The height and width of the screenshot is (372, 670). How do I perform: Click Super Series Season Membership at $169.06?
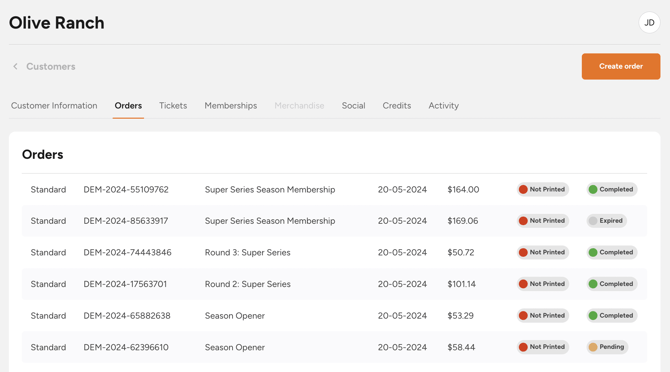pos(270,221)
